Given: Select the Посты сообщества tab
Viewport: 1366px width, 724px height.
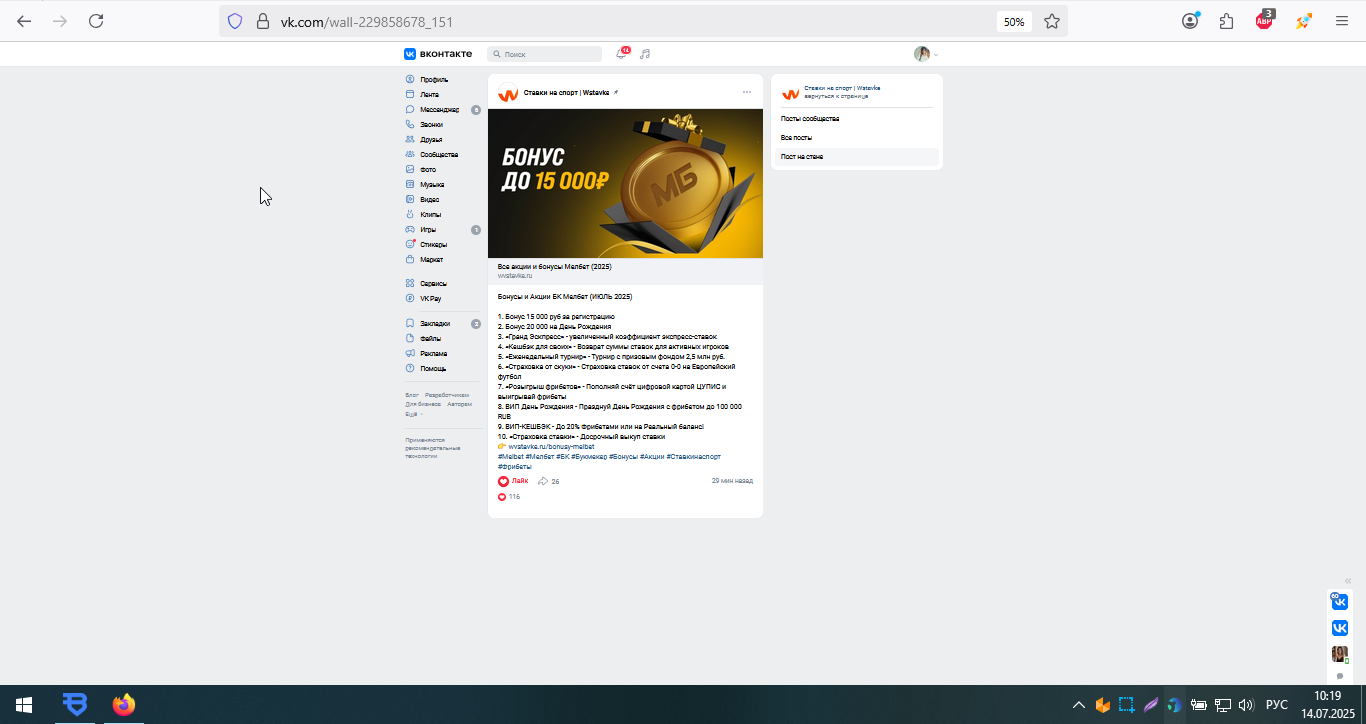Looking at the screenshot, I should 810,119.
